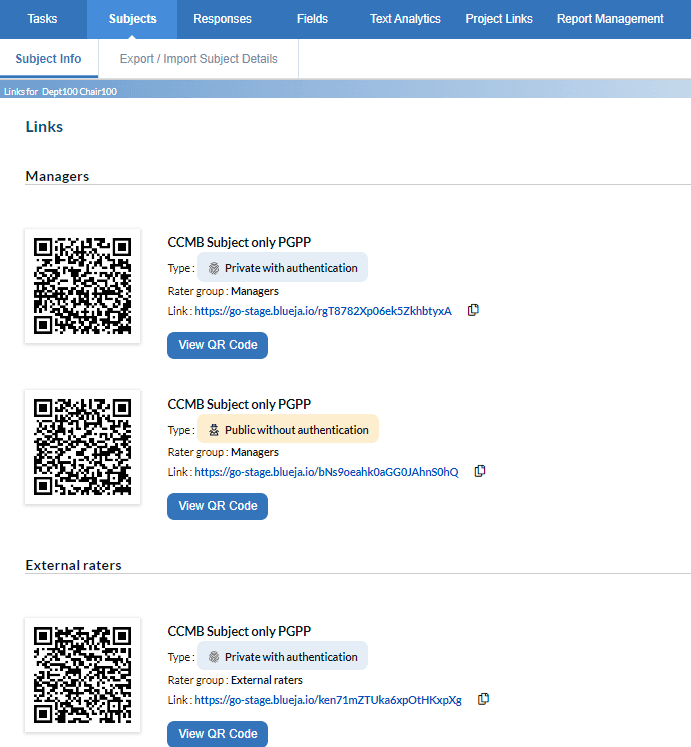The width and height of the screenshot is (691, 747).
Task: Copy the rgT8782Xp06ek5ZkhbtyxA link to clipboard
Action: pos(473,310)
